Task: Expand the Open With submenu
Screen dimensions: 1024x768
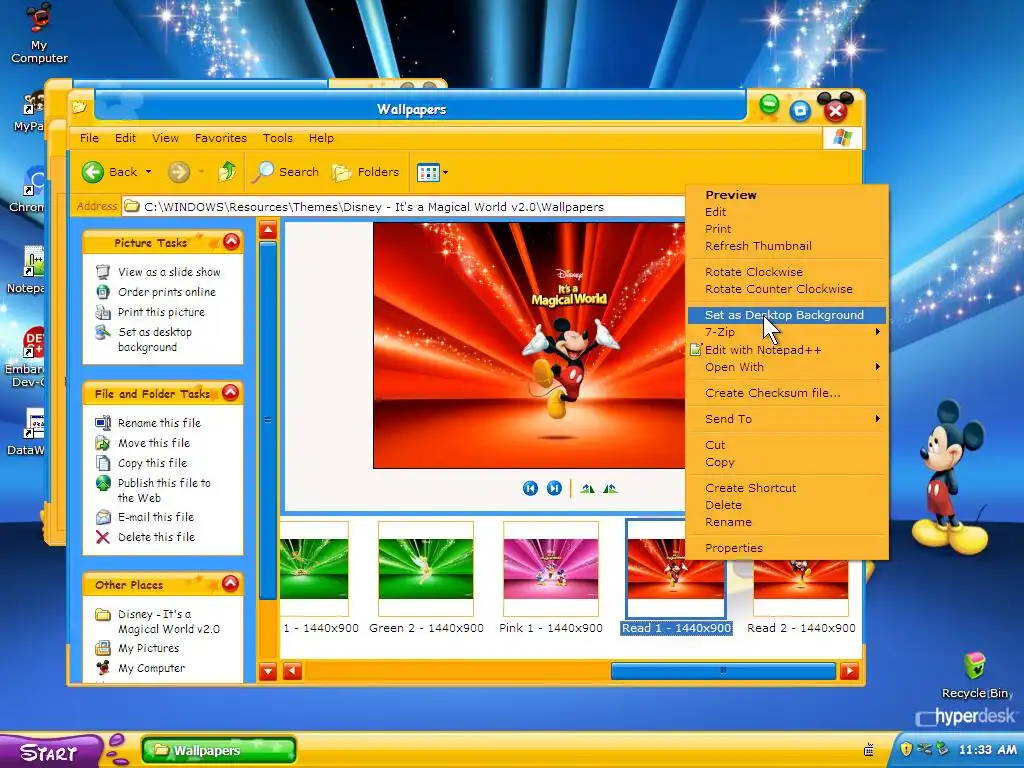Action: 786,366
